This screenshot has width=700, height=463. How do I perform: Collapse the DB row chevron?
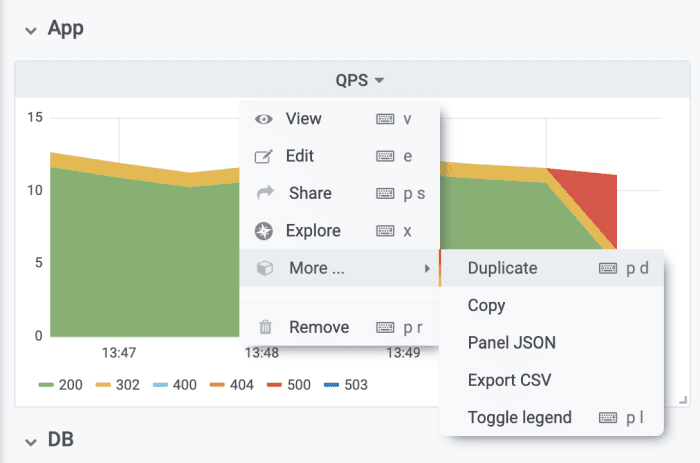31,440
